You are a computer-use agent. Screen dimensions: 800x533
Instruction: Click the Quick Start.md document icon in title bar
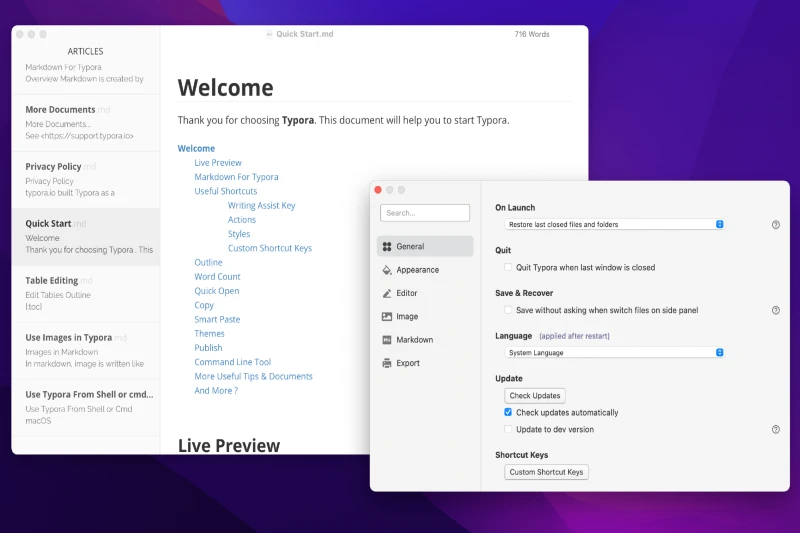(x=269, y=34)
